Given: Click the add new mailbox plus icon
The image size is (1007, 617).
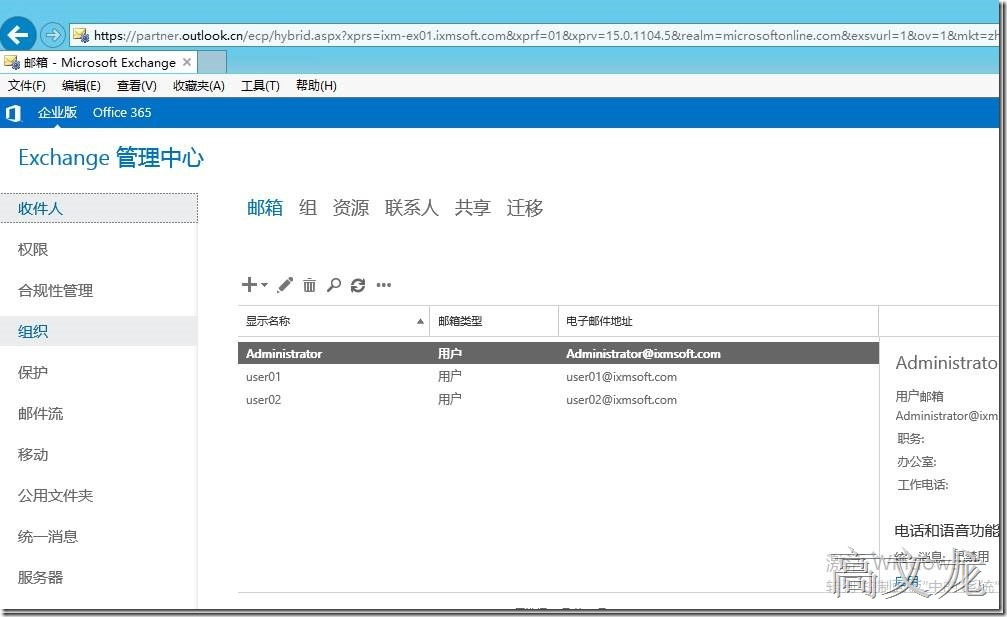Looking at the screenshot, I should pyautogui.click(x=249, y=284).
